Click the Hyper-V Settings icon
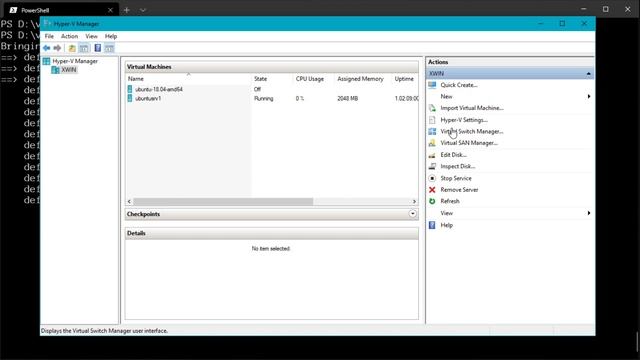Screen dimensions: 640x360 432,120
